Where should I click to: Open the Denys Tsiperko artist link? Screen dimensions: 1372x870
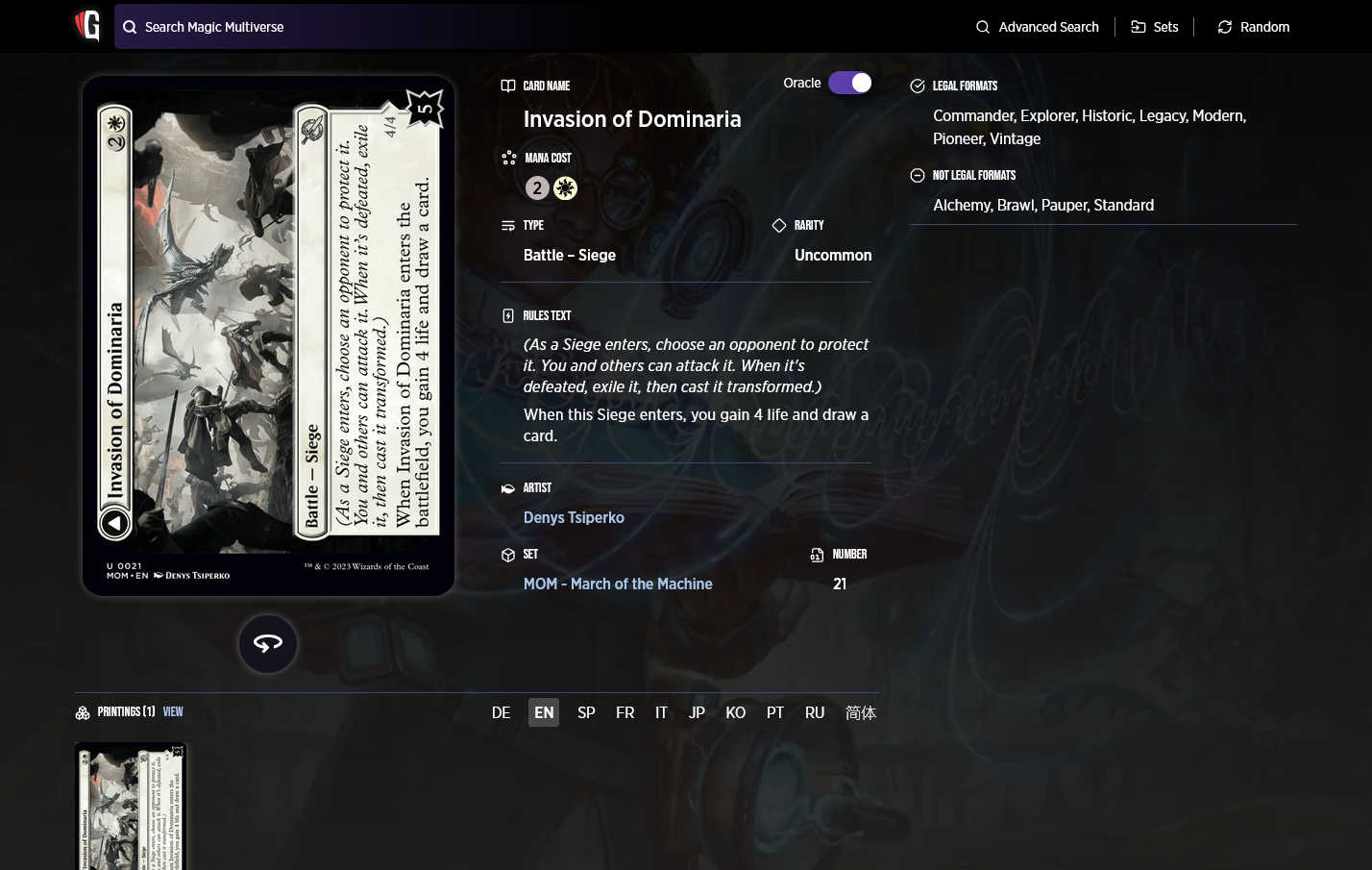point(574,517)
